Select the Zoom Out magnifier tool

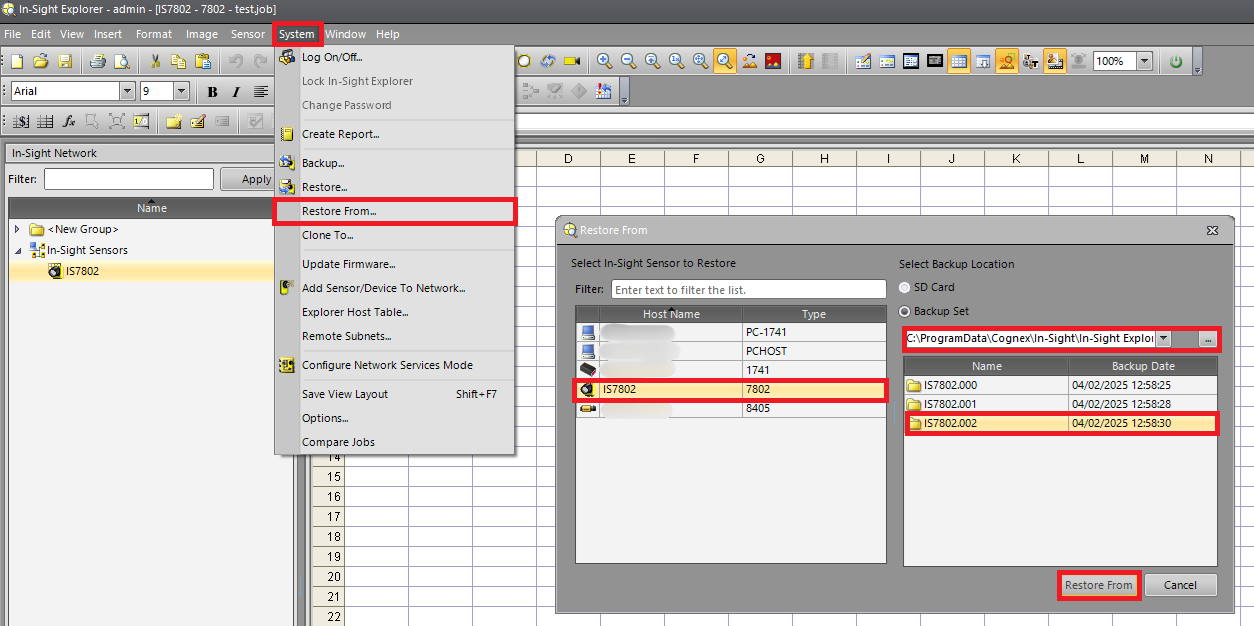click(628, 61)
